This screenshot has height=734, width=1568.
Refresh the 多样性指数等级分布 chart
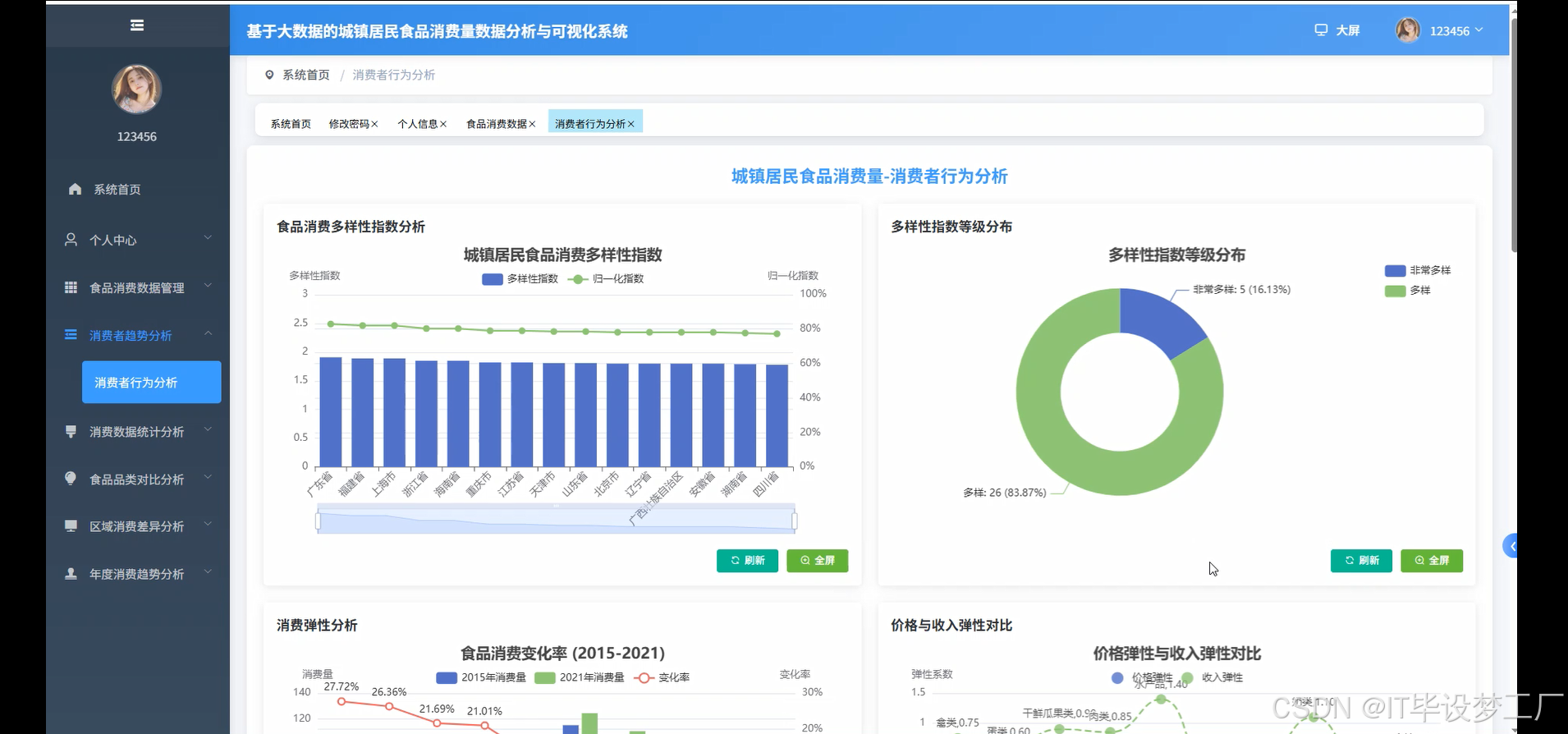[1361, 561]
